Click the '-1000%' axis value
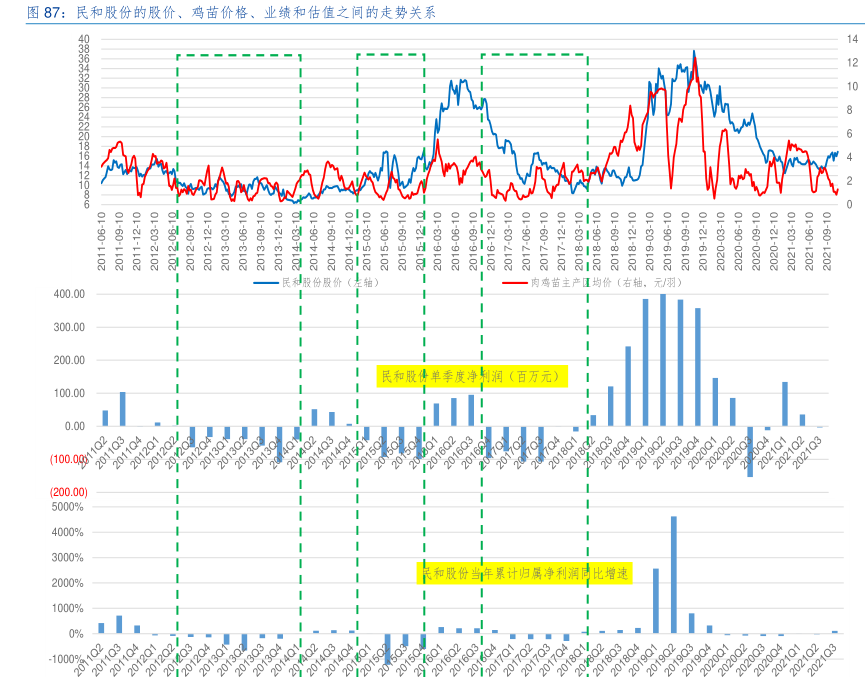Screen dimensions: 865x677 [x=66, y=659]
